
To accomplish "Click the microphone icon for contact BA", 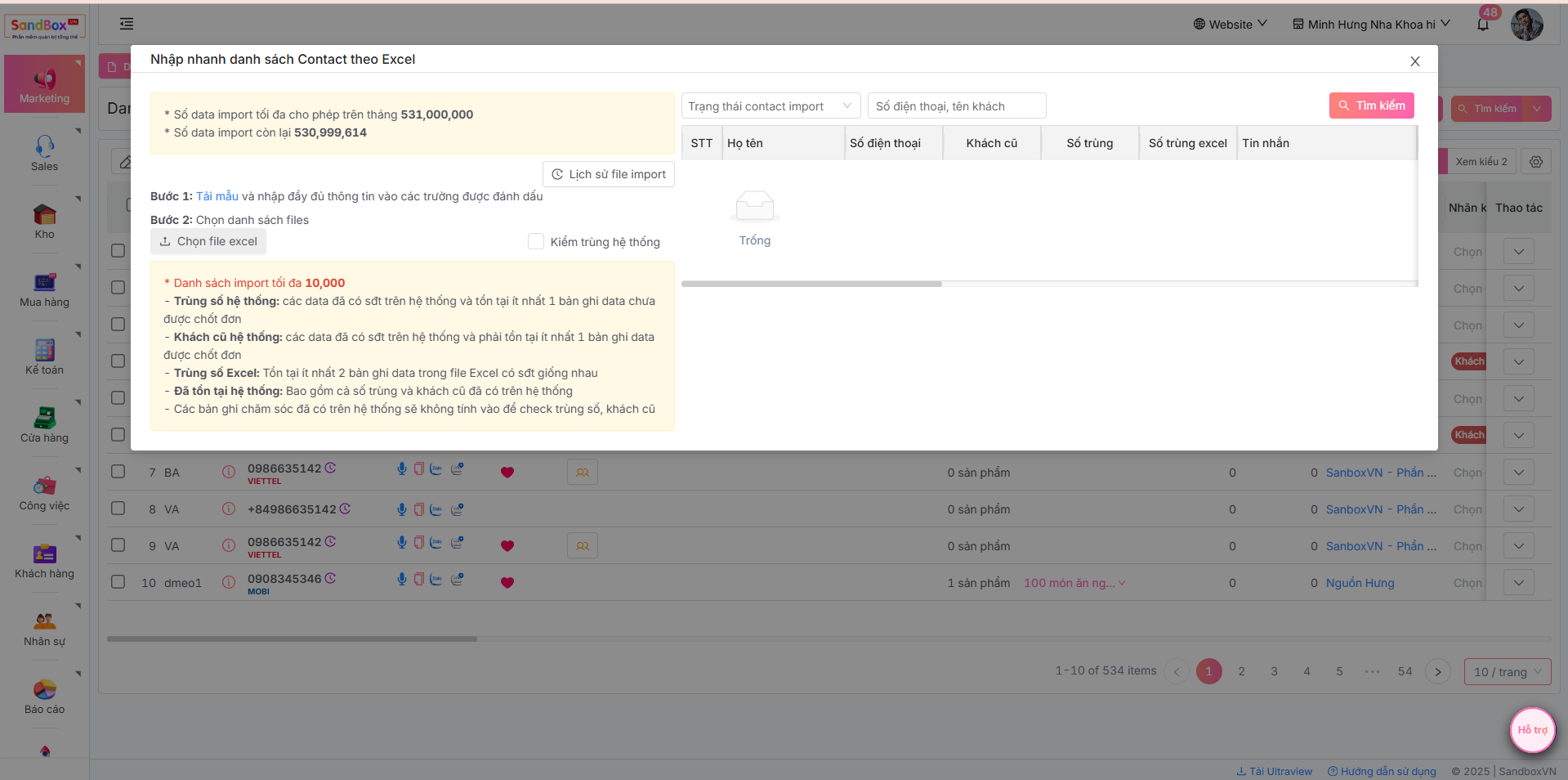I will pyautogui.click(x=402, y=469).
